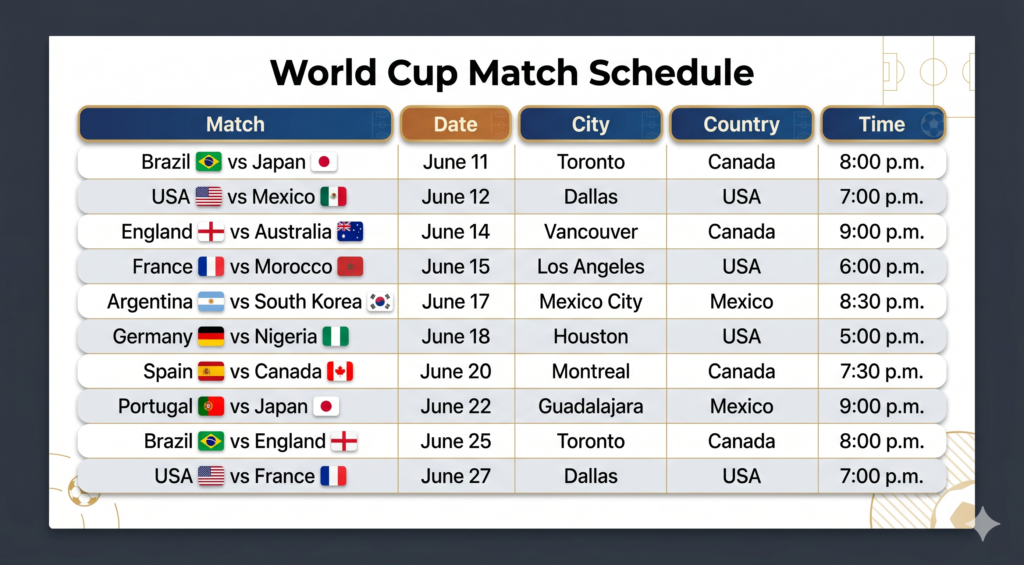1024x565 pixels.
Task: Select the Match column header
Action: click(235, 124)
